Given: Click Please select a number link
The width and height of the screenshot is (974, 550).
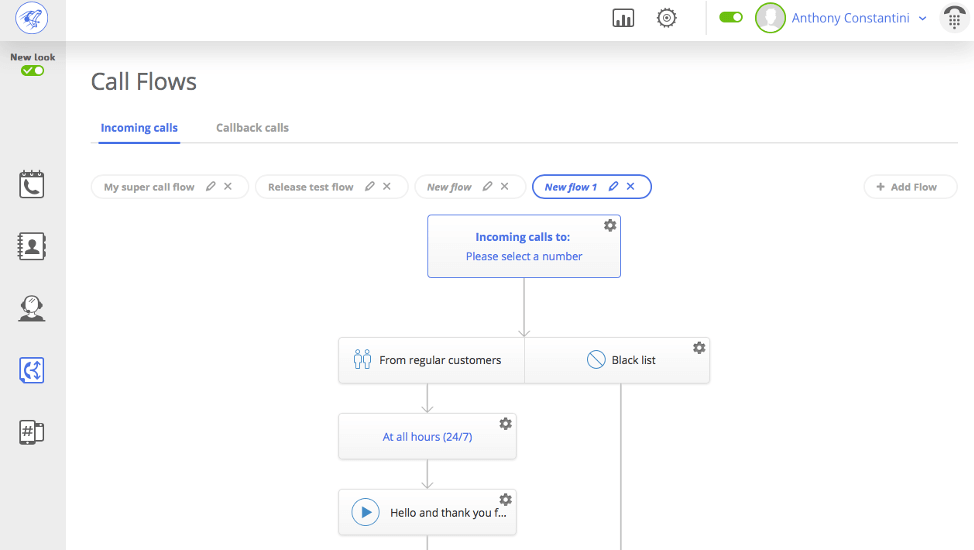Looking at the screenshot, I should [524, 256].
